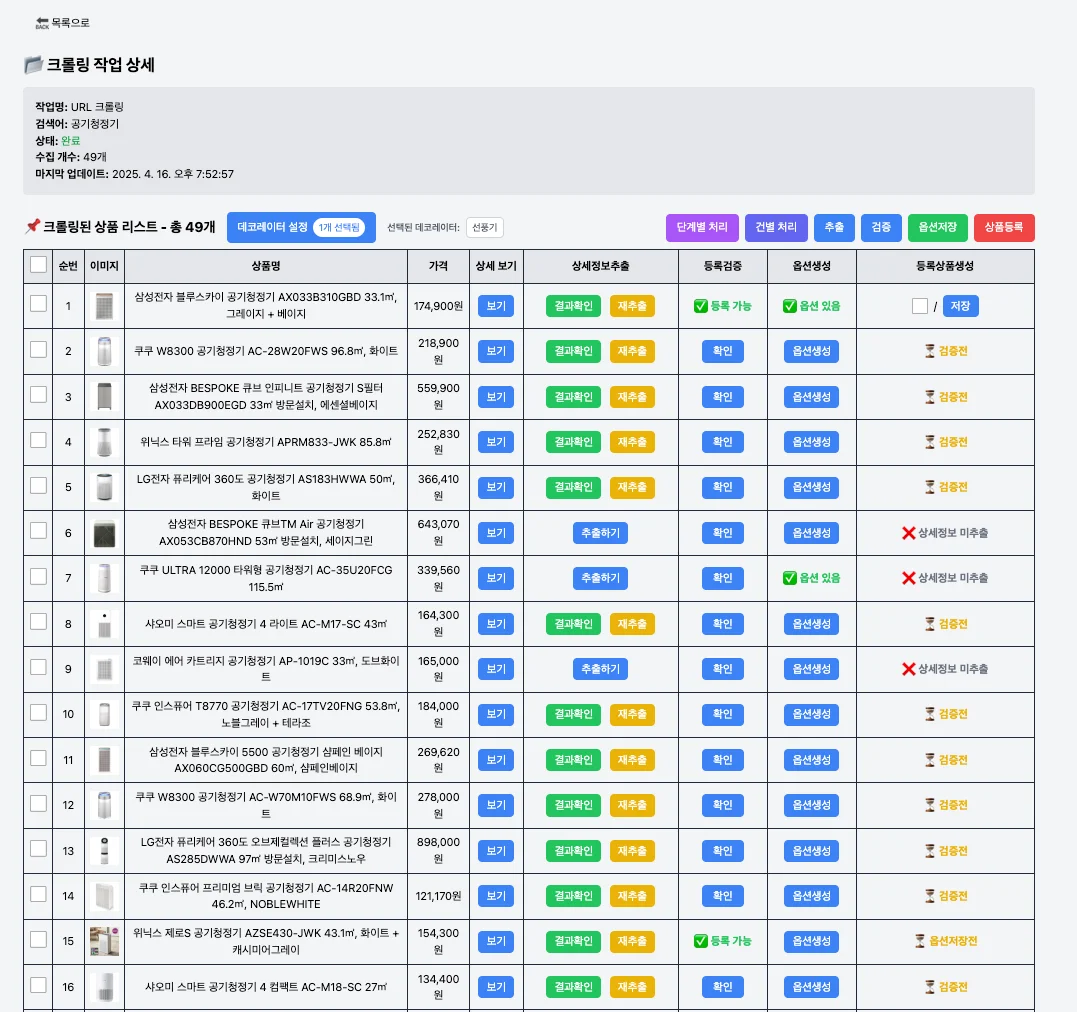The image size is (1077, 1012).
Task: Click the purple 단계별 처리 button
Action: [702, 227]
